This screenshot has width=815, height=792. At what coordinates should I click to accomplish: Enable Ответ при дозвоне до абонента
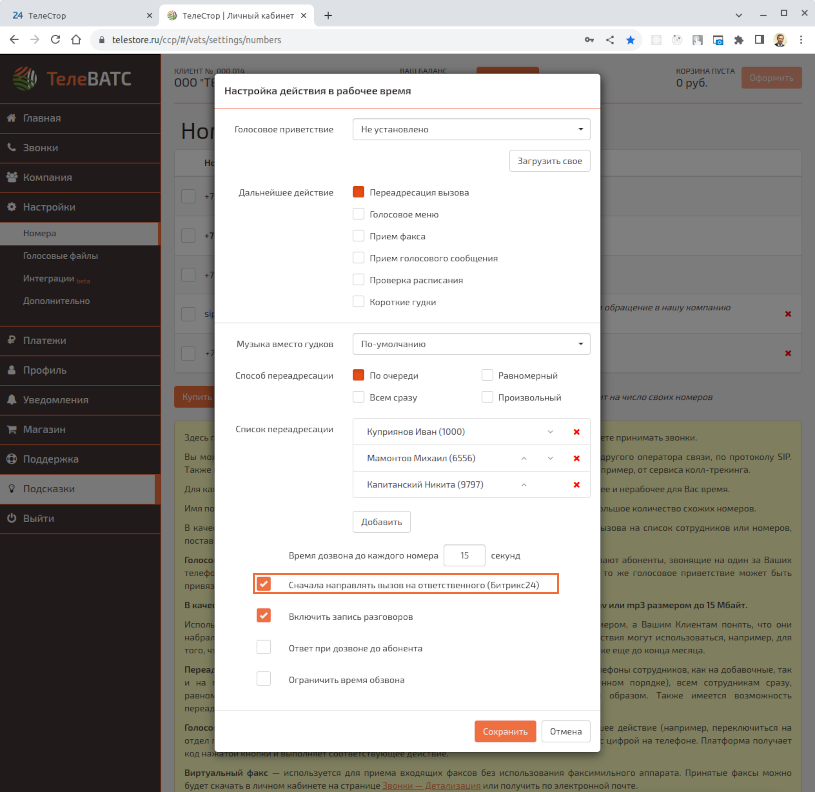click(x=264, y=648)
